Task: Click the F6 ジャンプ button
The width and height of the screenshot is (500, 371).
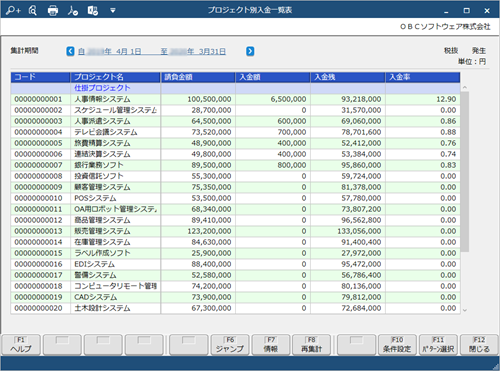Action: click(230, 345)
